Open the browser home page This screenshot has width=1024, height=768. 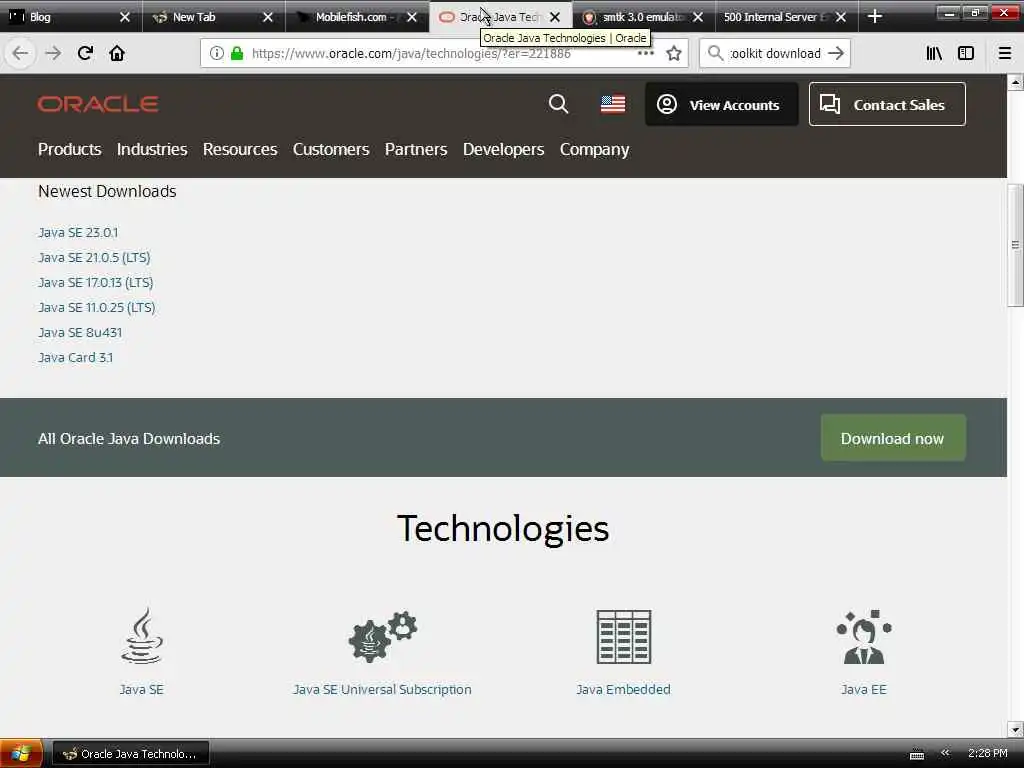(117, 53)
